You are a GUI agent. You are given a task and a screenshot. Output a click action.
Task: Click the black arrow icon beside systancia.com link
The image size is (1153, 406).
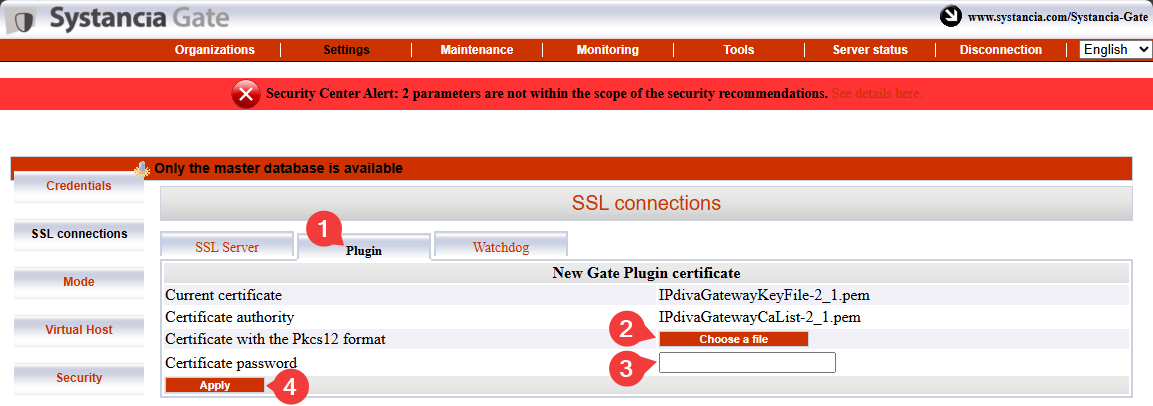coord(951,15)
